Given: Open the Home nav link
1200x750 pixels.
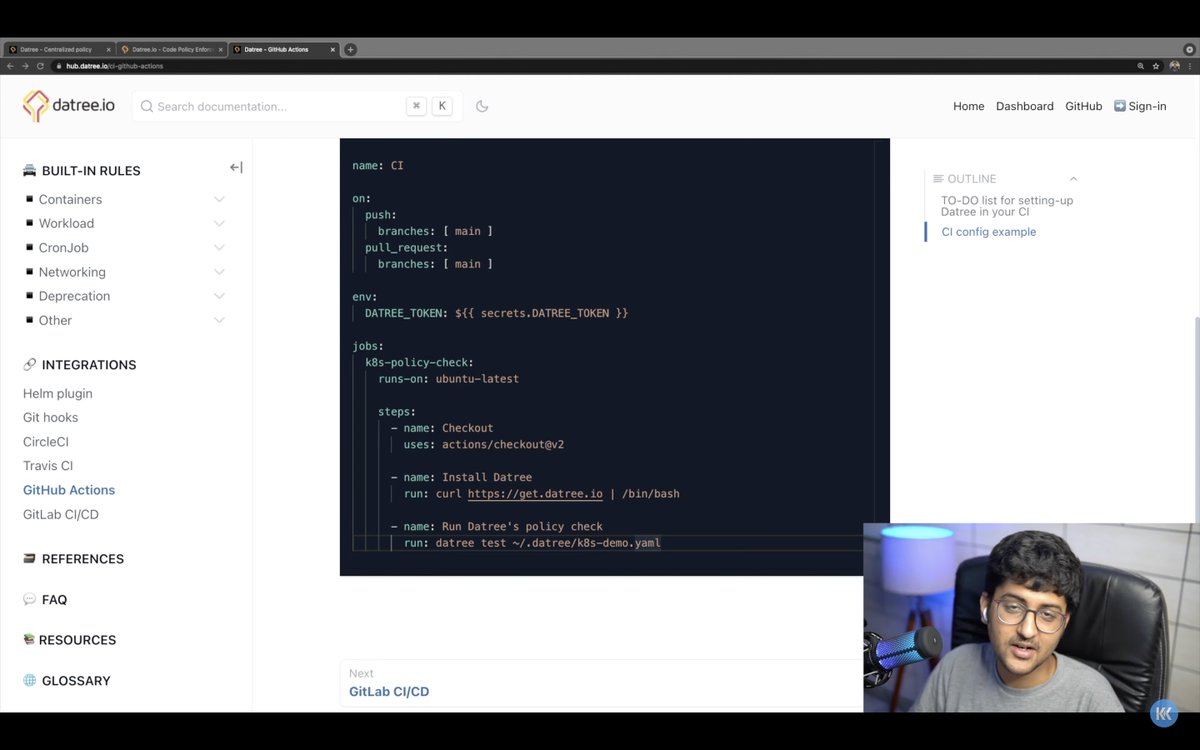Looking at the screenshot, I should click(x=968, y=106).
